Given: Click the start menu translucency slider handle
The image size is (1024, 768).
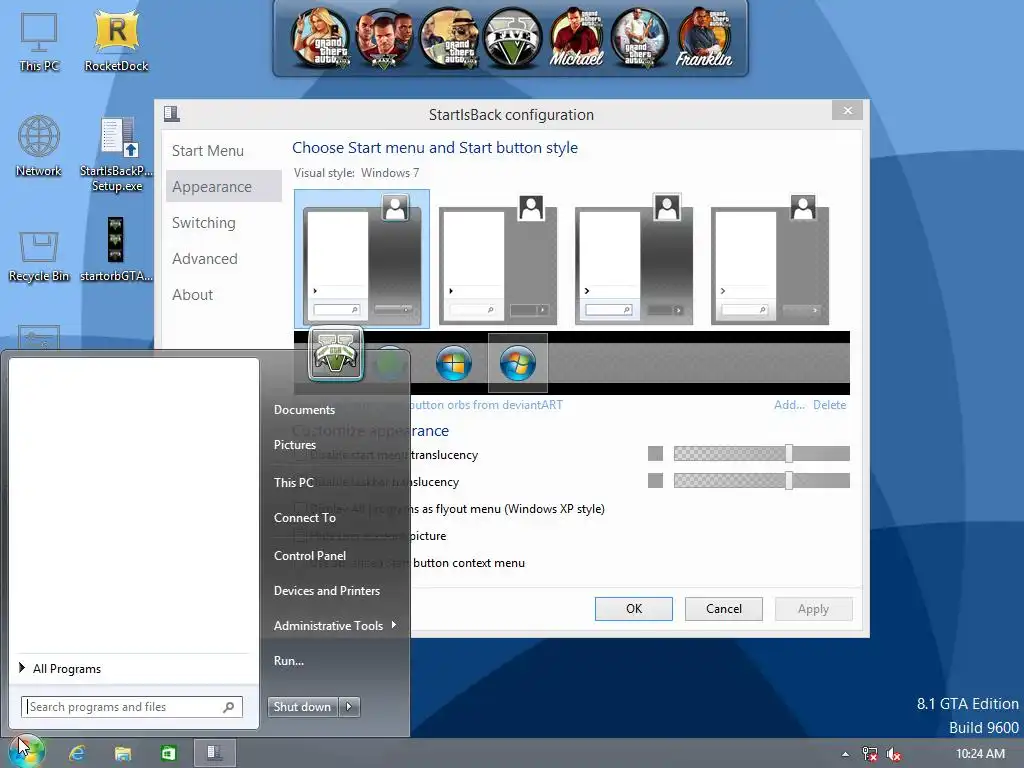Looking at the screenshot, I should 789,453.
